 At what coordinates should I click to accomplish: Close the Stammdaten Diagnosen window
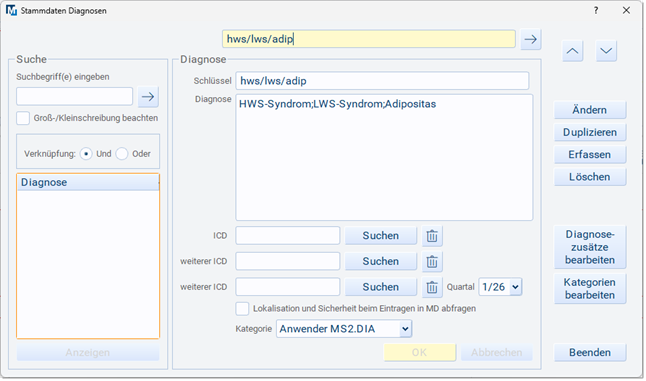coord(626,10)
